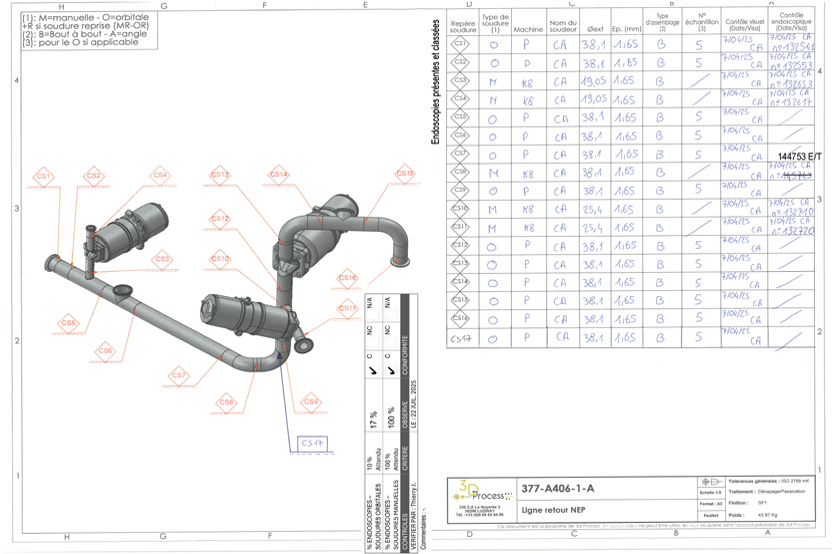Click the CS13 callout diamond above the pipe

tap(220, 175)
